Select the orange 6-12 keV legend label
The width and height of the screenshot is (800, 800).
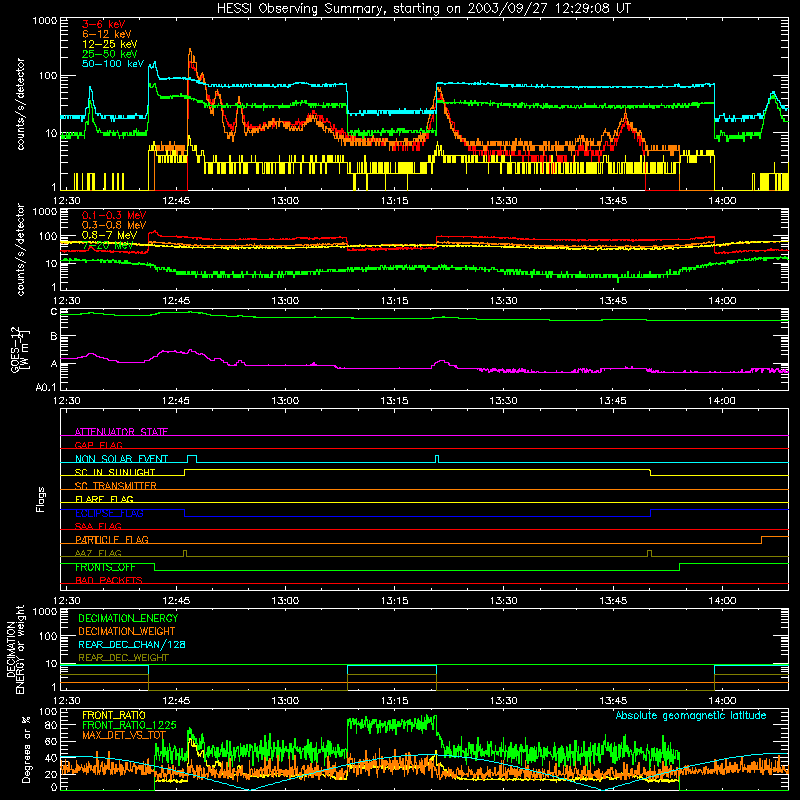(107, 34)
